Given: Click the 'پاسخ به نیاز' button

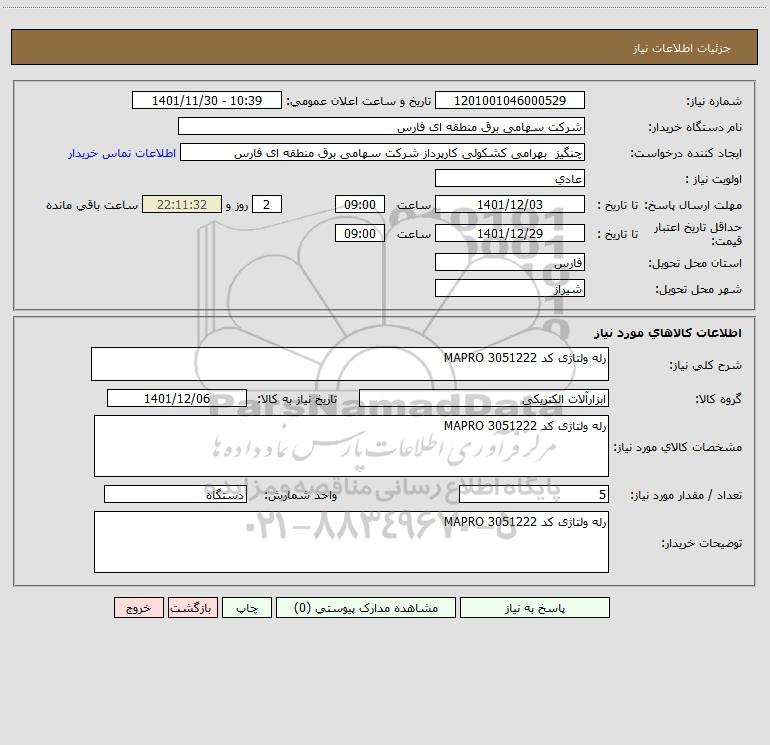Looking at the screenshot, I should (535, 608).
